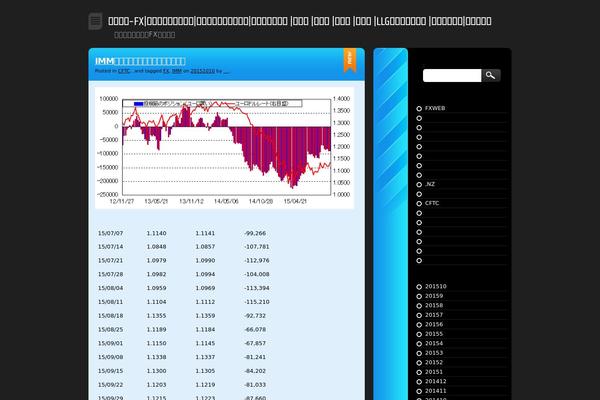This screenshot has width=600, height=400.
Task: Open the 20158 archive link
Action: pyautogui.click(x=434, y=305)
